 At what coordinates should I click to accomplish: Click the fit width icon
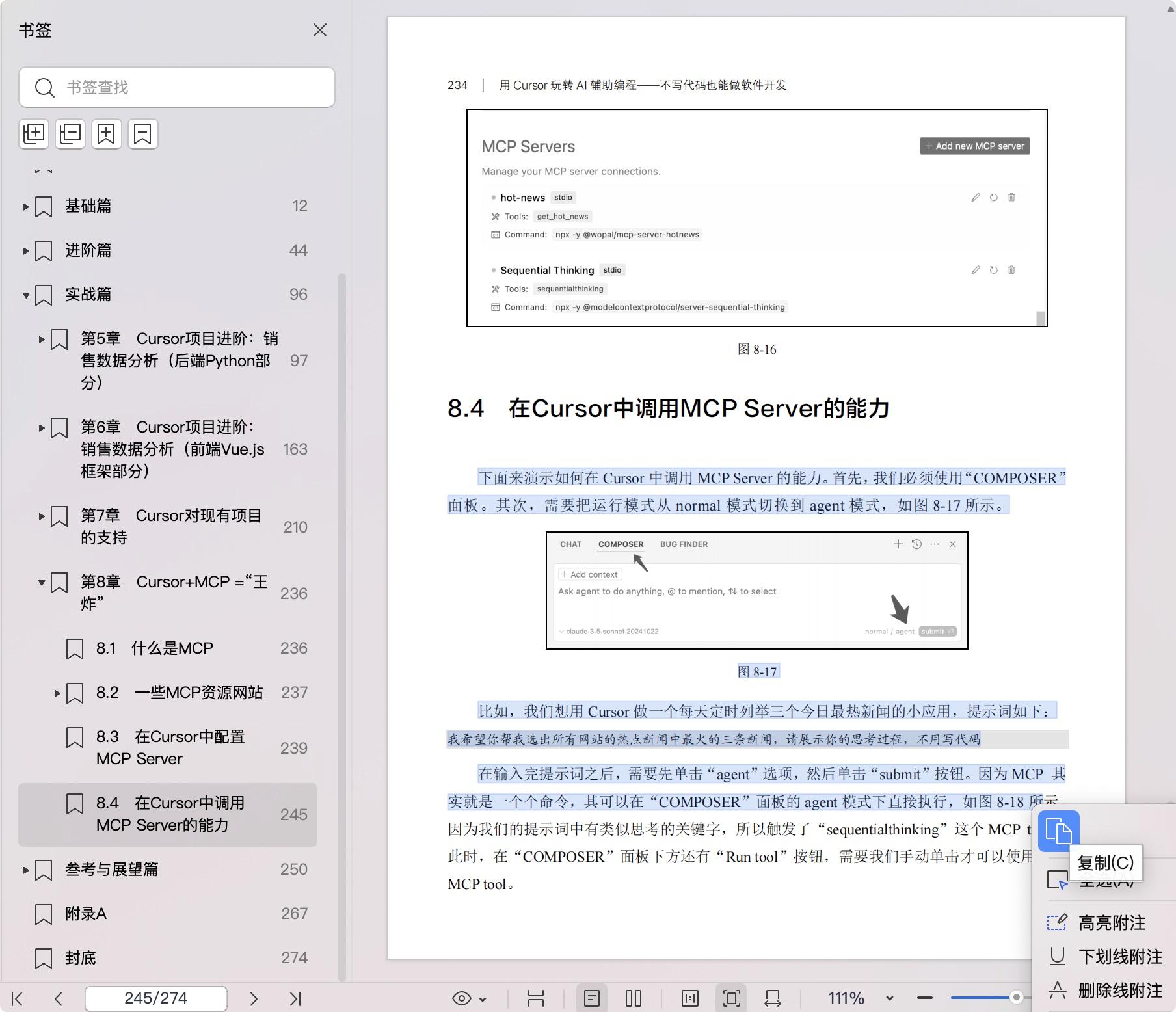click(773, 998)
